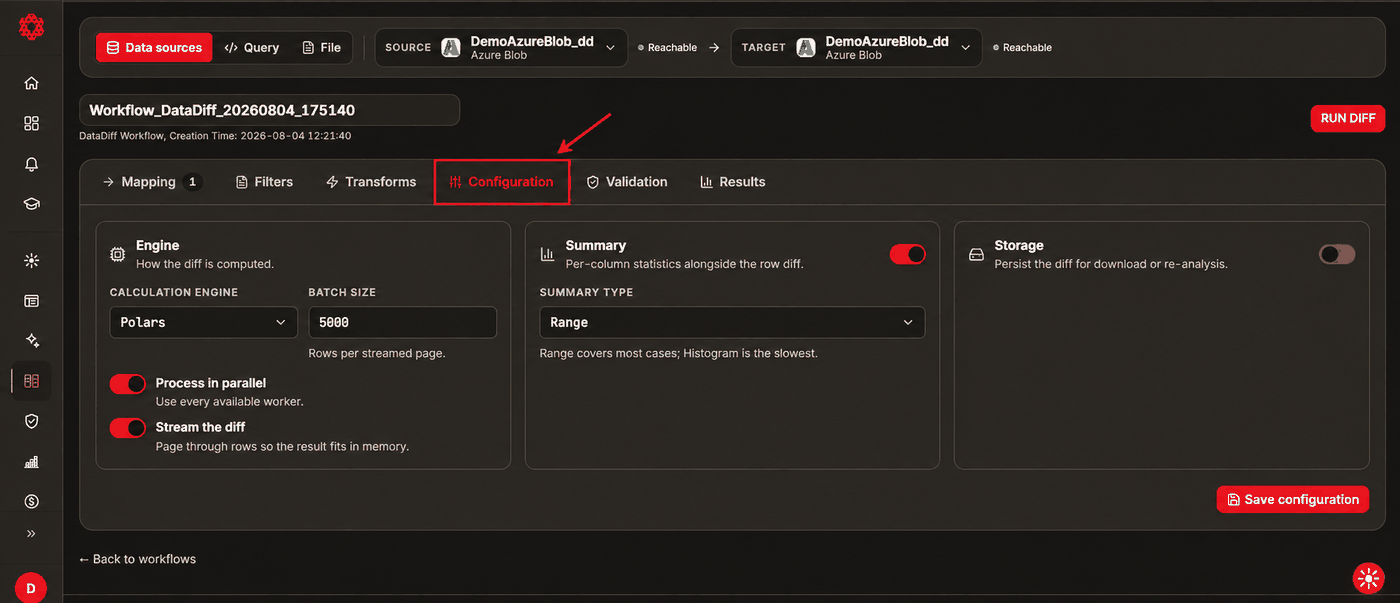This screenshot has height=603, width=1400.
Task: Open the Configuration tab
Action: [x=501, y=182]
